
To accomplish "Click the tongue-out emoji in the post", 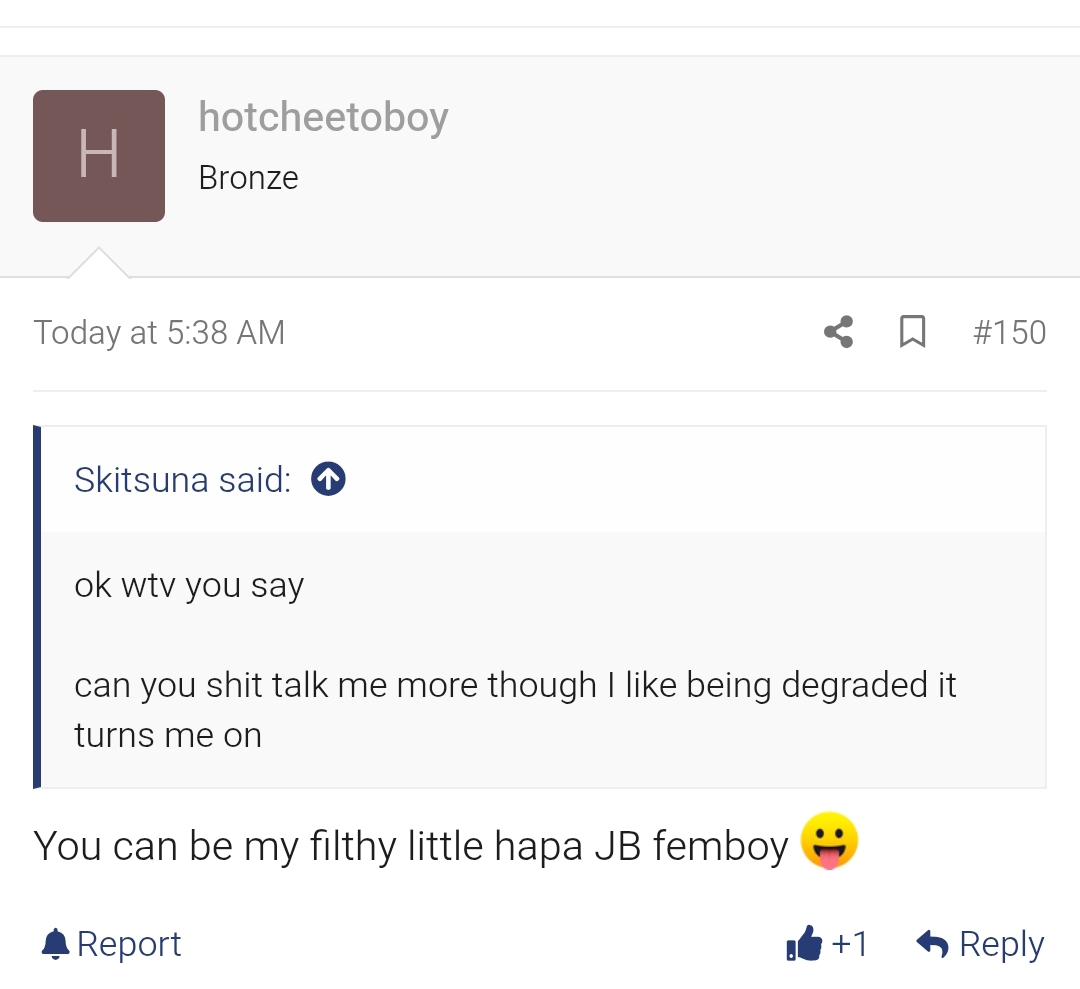I will tap(830, 842).
